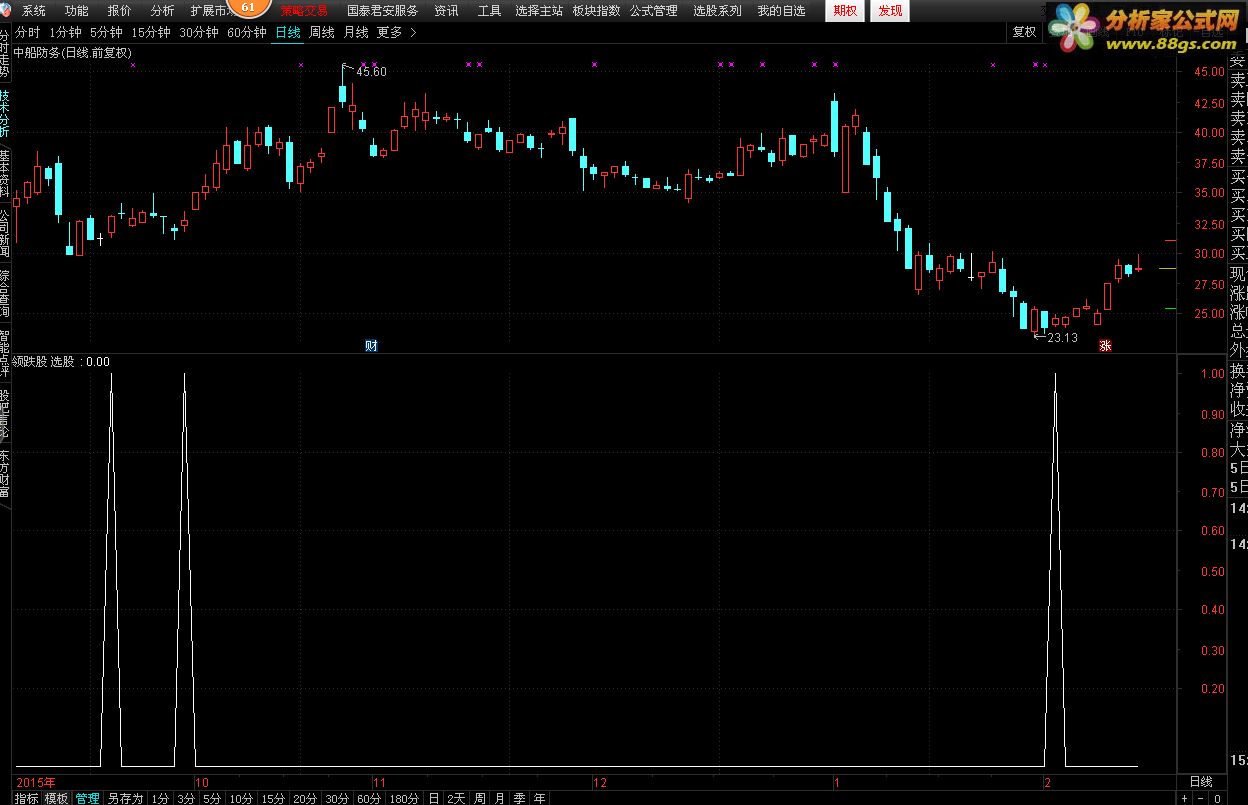
Task: Open the 我的自选 menu
Action: tap(781, 11)
